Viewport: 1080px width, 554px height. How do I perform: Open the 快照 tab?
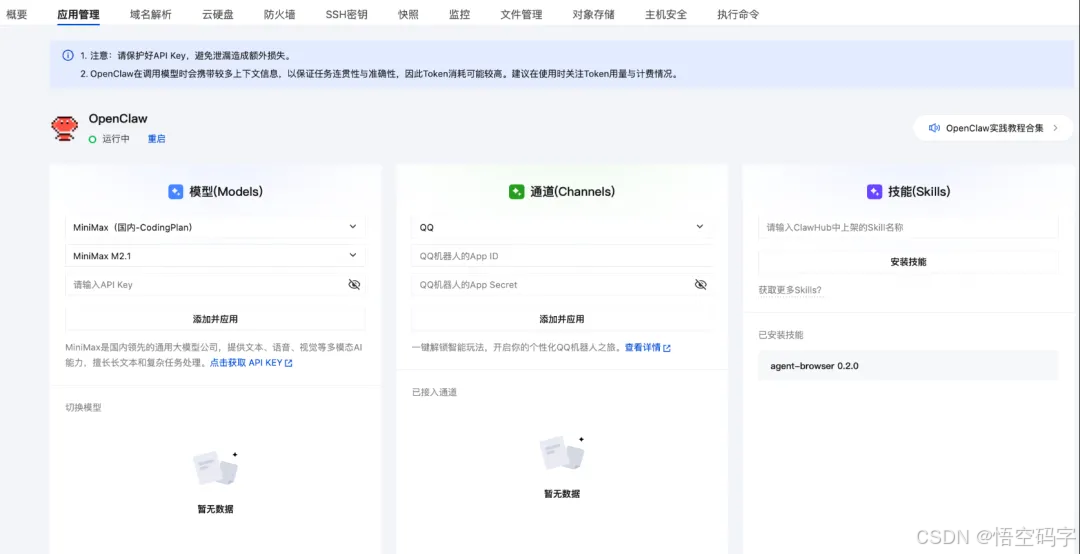[x=408, y=14]
